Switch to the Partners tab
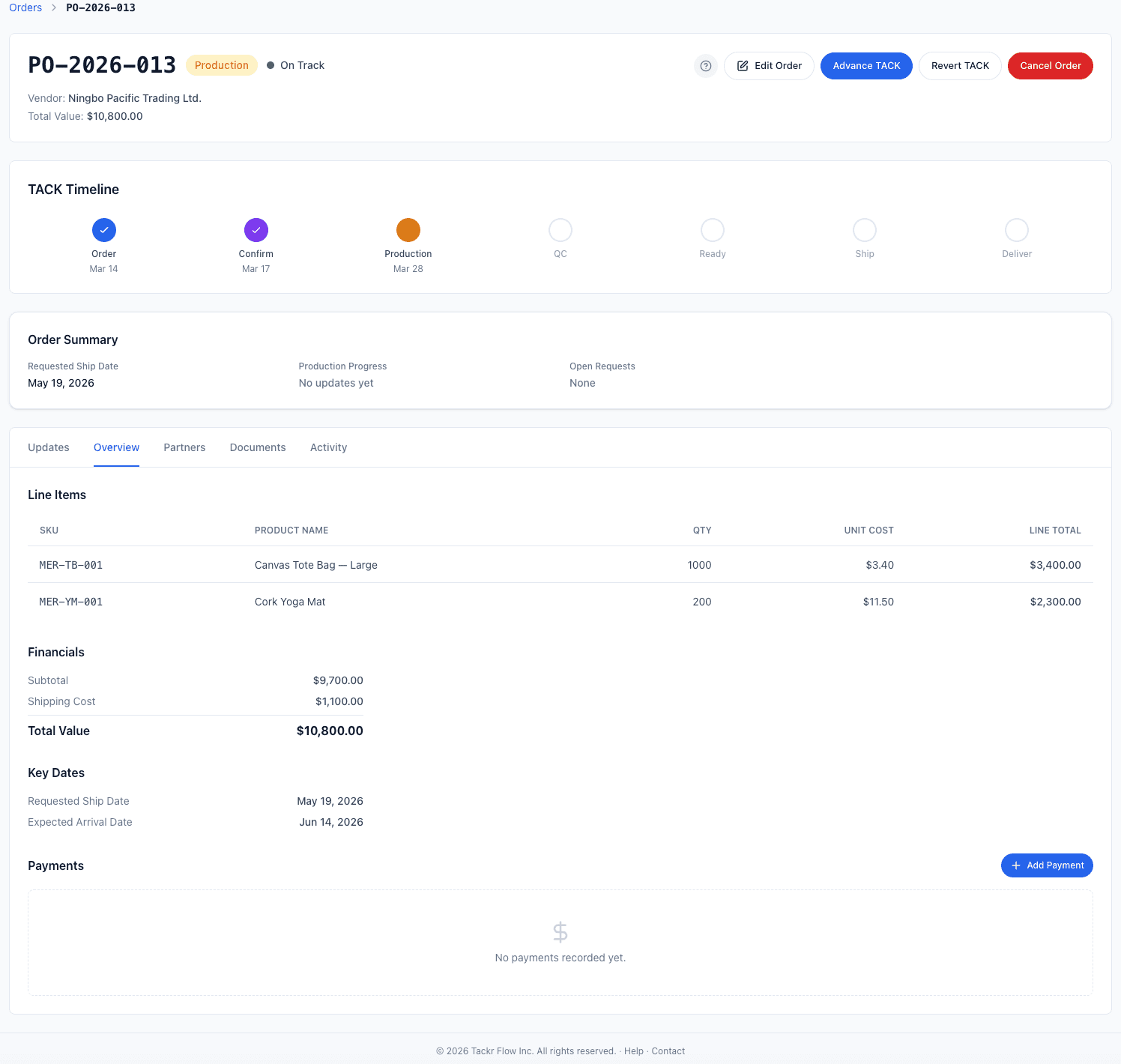 coord(184,447)
